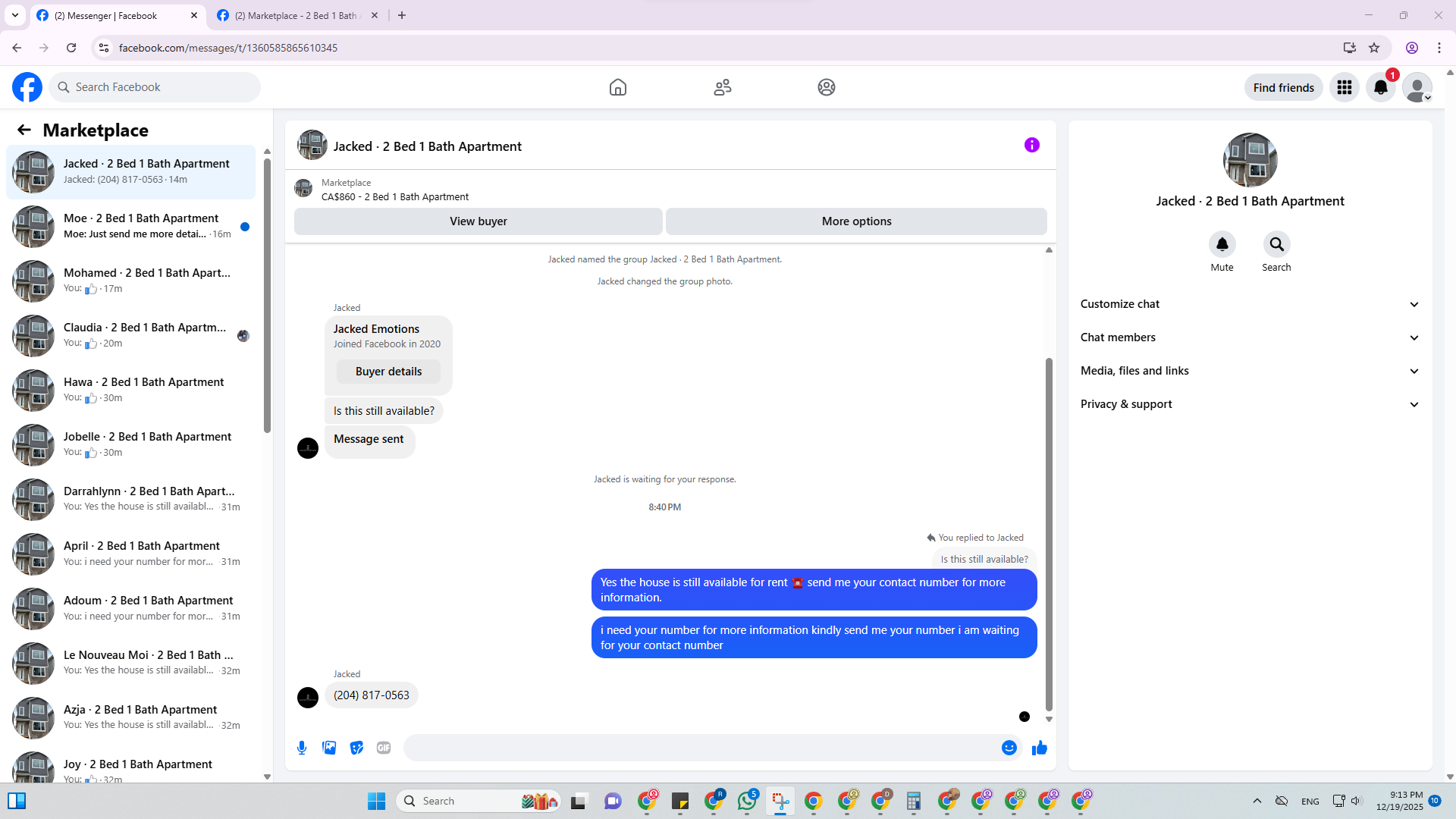Image resolution: width=1456 pixels, height=819 pixels.
Task: Click the voice clip microphone icon
Action: (x=302, y=748)
